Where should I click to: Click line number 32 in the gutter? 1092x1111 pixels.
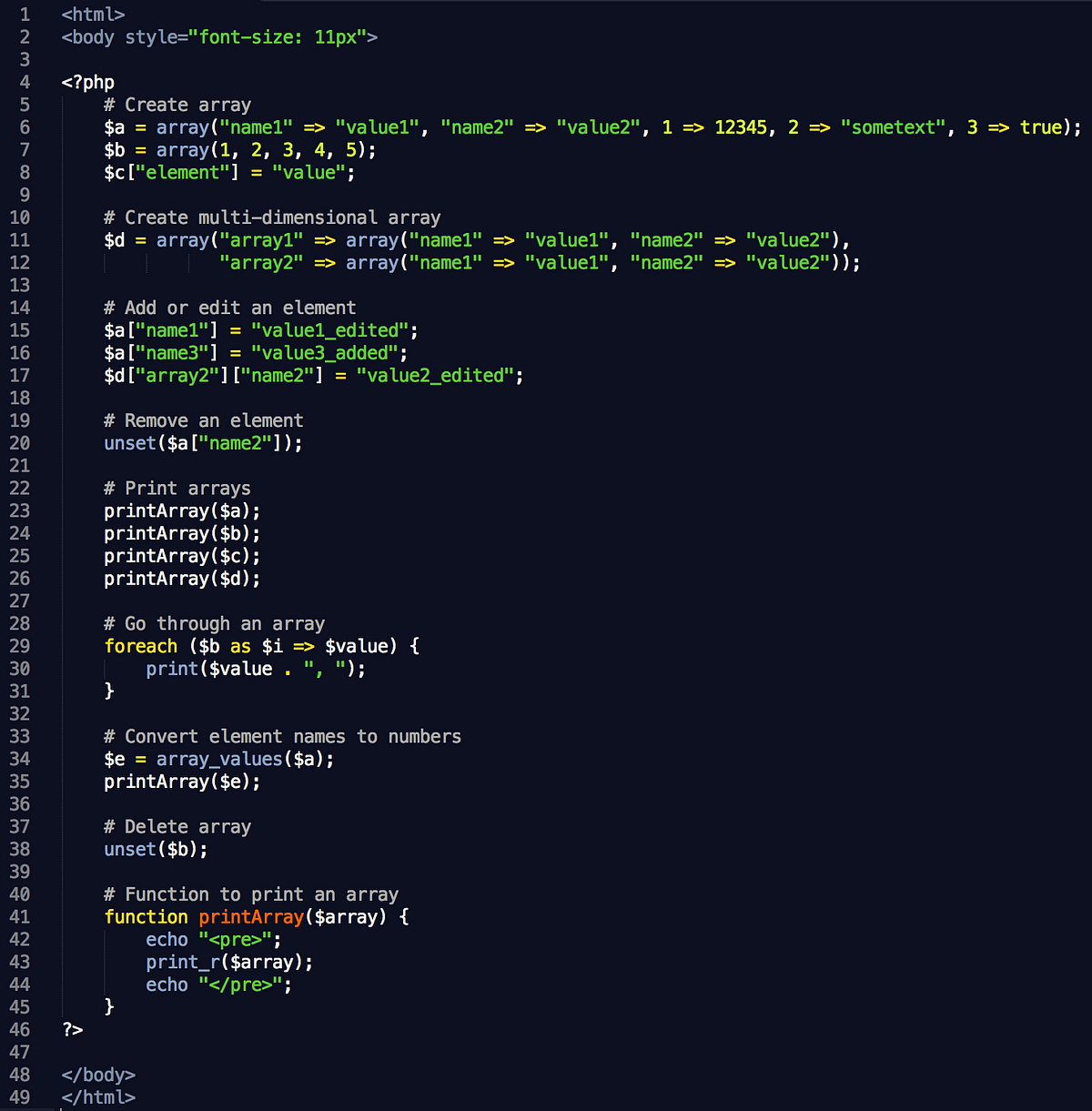(19, 713)
